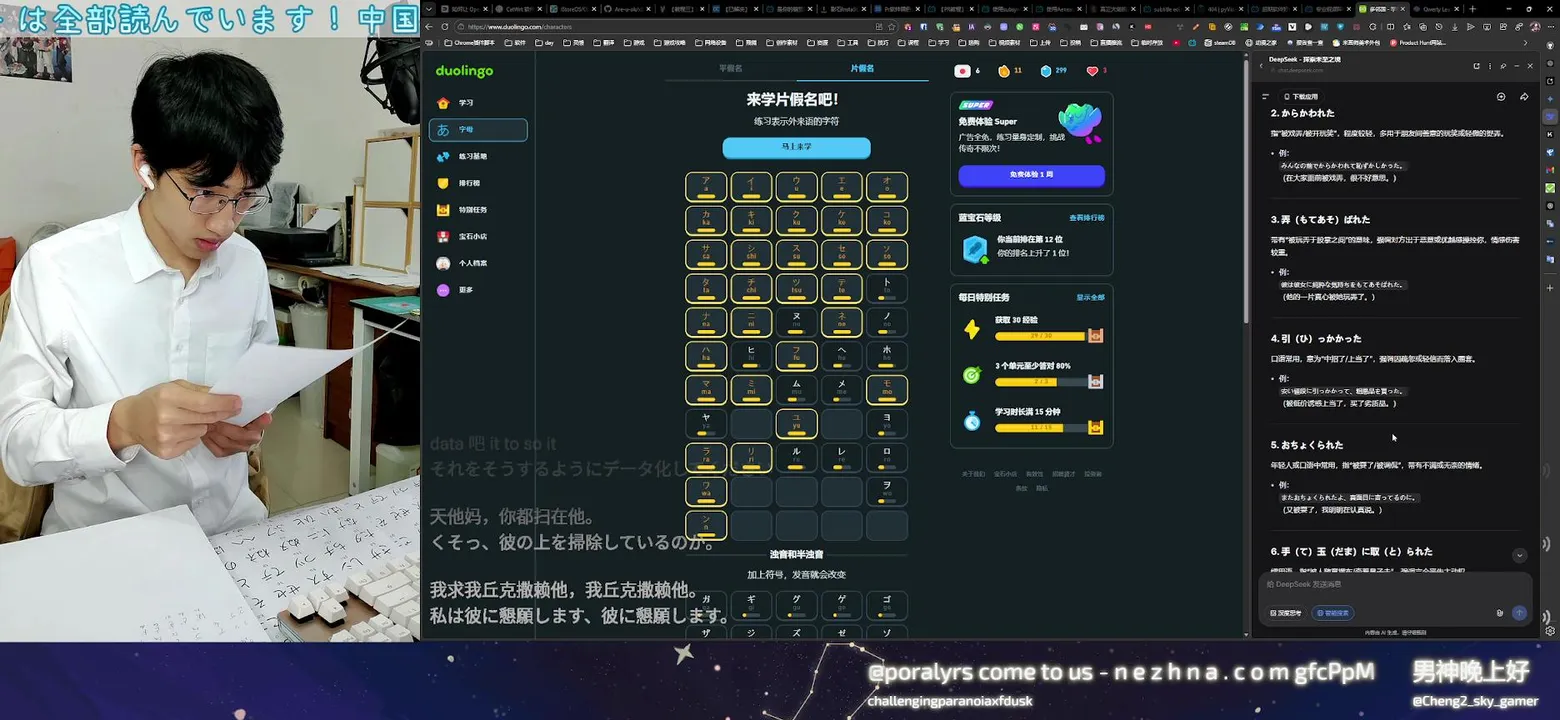Click the Duolingo page vertical scrollbar

tap(1245, 190)
